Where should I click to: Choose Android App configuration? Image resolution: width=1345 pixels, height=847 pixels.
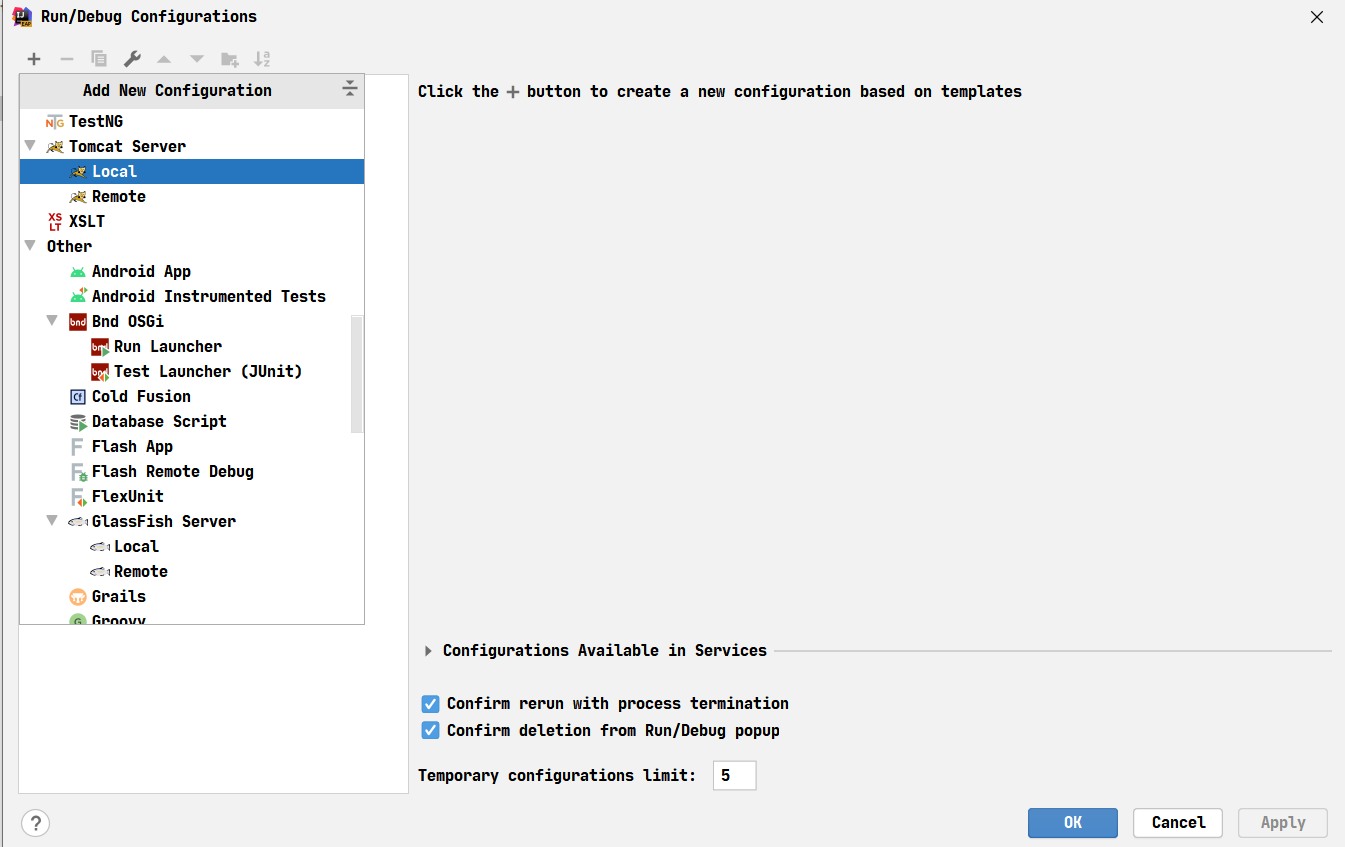coord(140,271)
